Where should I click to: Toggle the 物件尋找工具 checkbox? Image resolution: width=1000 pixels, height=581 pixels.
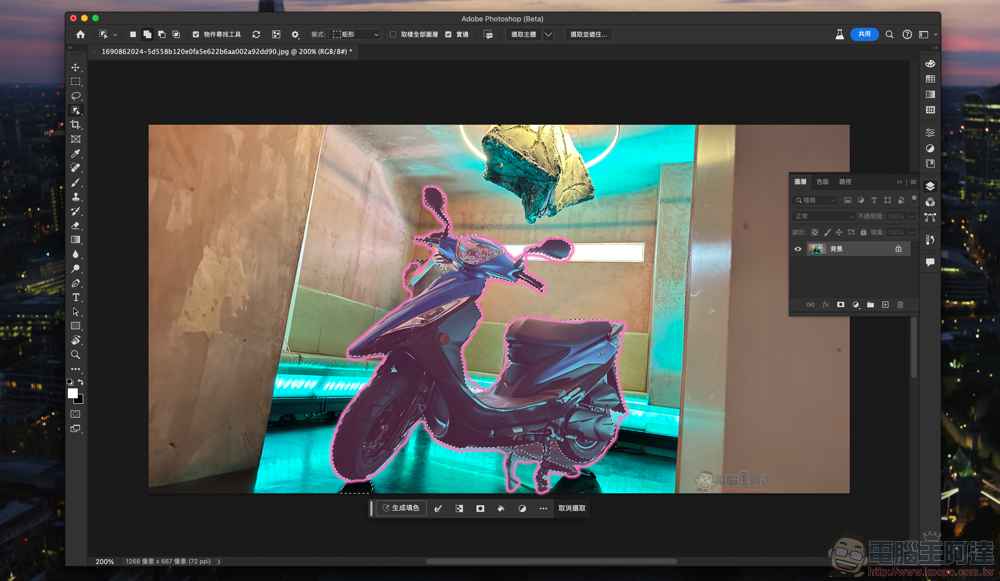(196, 34)
